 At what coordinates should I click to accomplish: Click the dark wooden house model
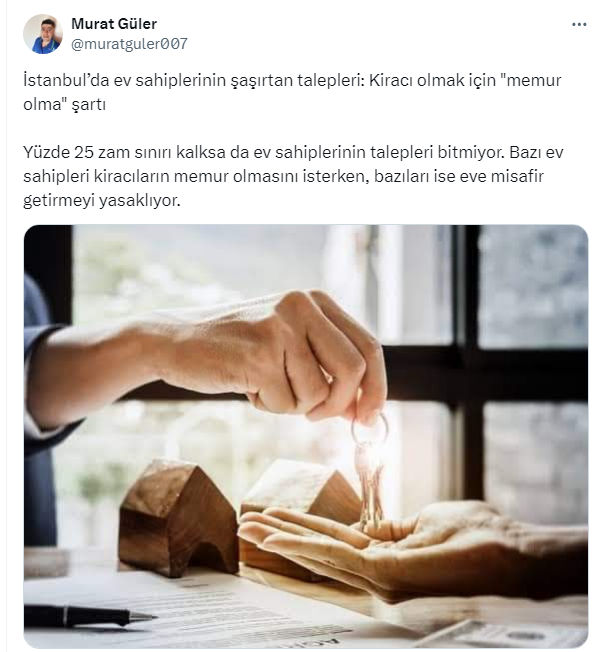point(178,518)
